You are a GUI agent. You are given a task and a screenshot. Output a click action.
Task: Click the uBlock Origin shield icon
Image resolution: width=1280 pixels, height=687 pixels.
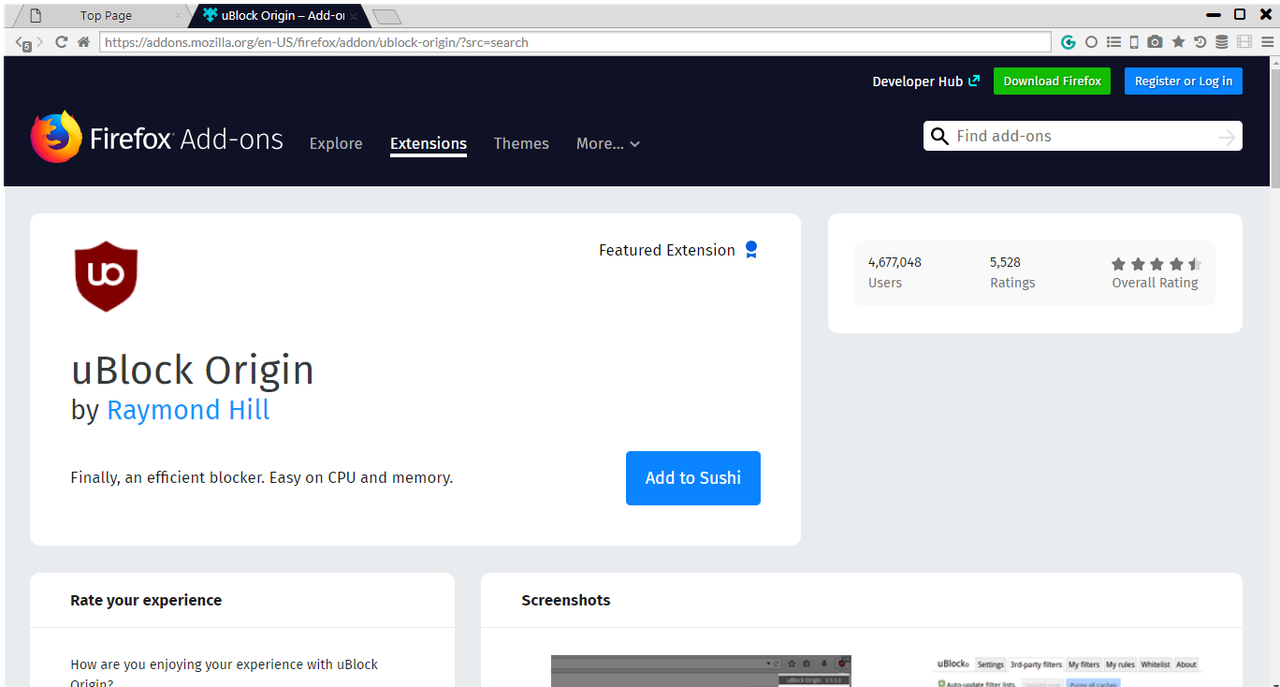tap(106, 275)
